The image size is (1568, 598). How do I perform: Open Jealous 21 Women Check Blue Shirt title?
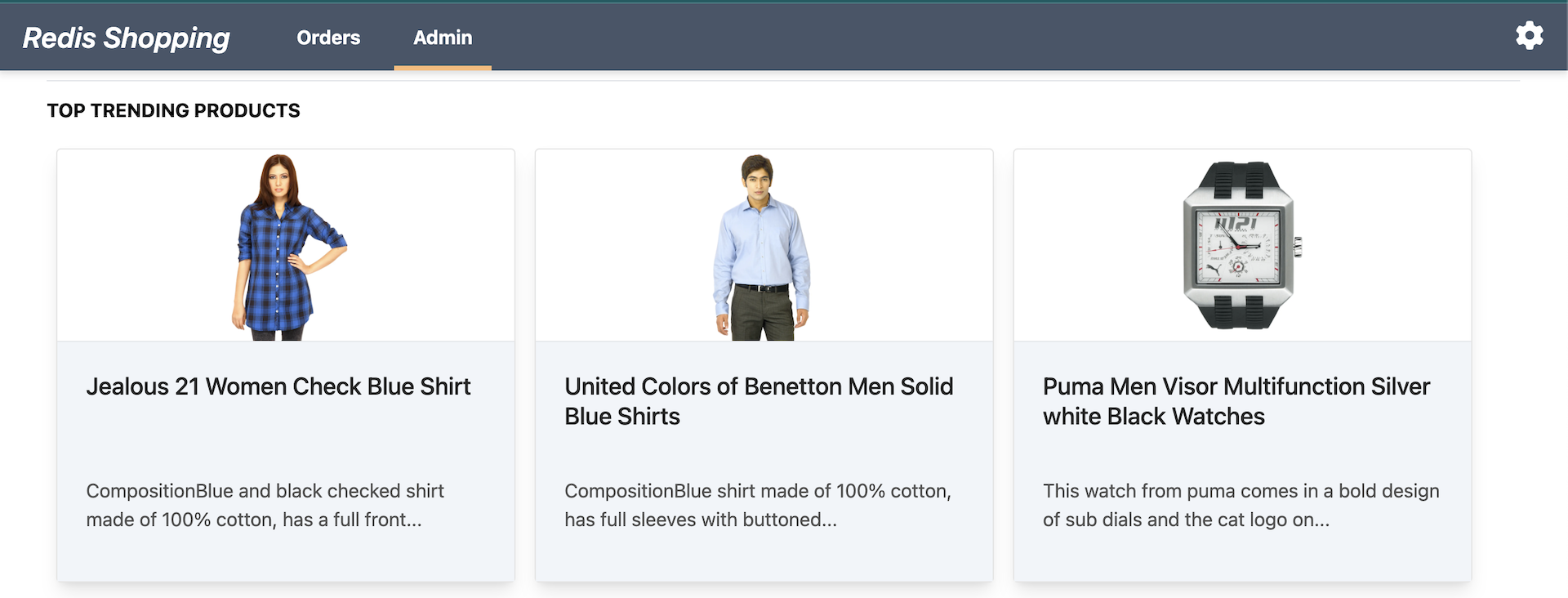tap(278, 386)
